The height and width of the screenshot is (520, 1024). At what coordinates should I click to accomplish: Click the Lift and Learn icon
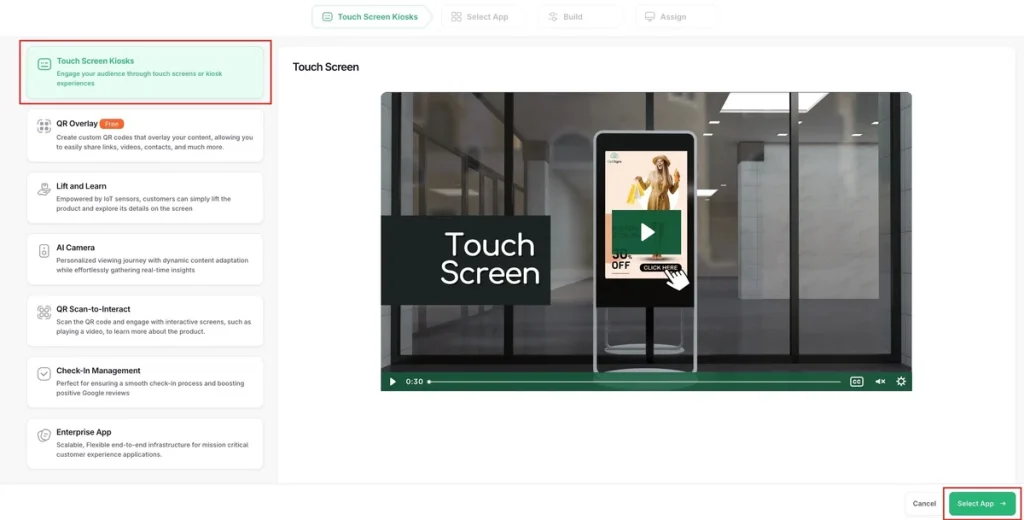[44, 188]
